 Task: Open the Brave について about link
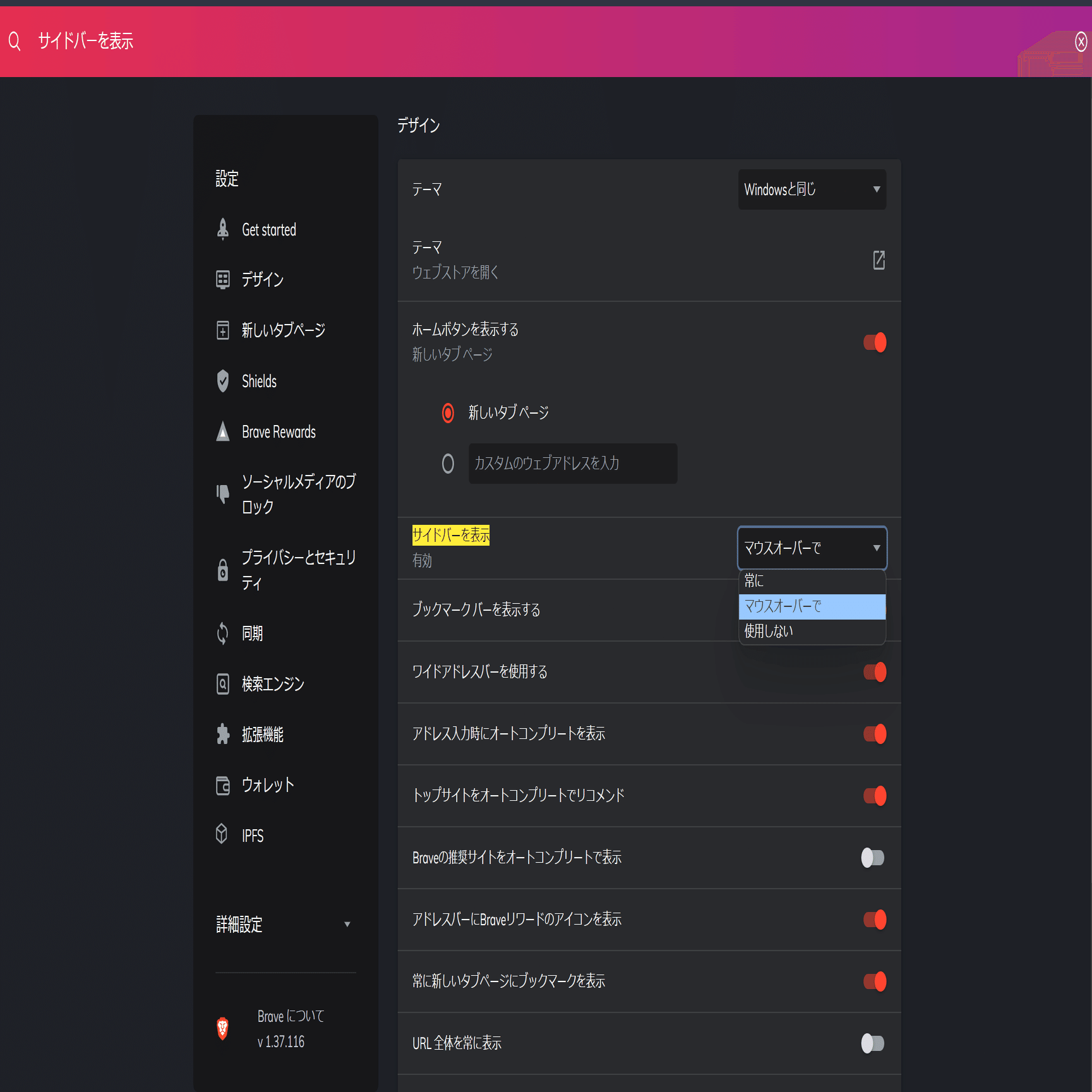[x=291, y=1016]
